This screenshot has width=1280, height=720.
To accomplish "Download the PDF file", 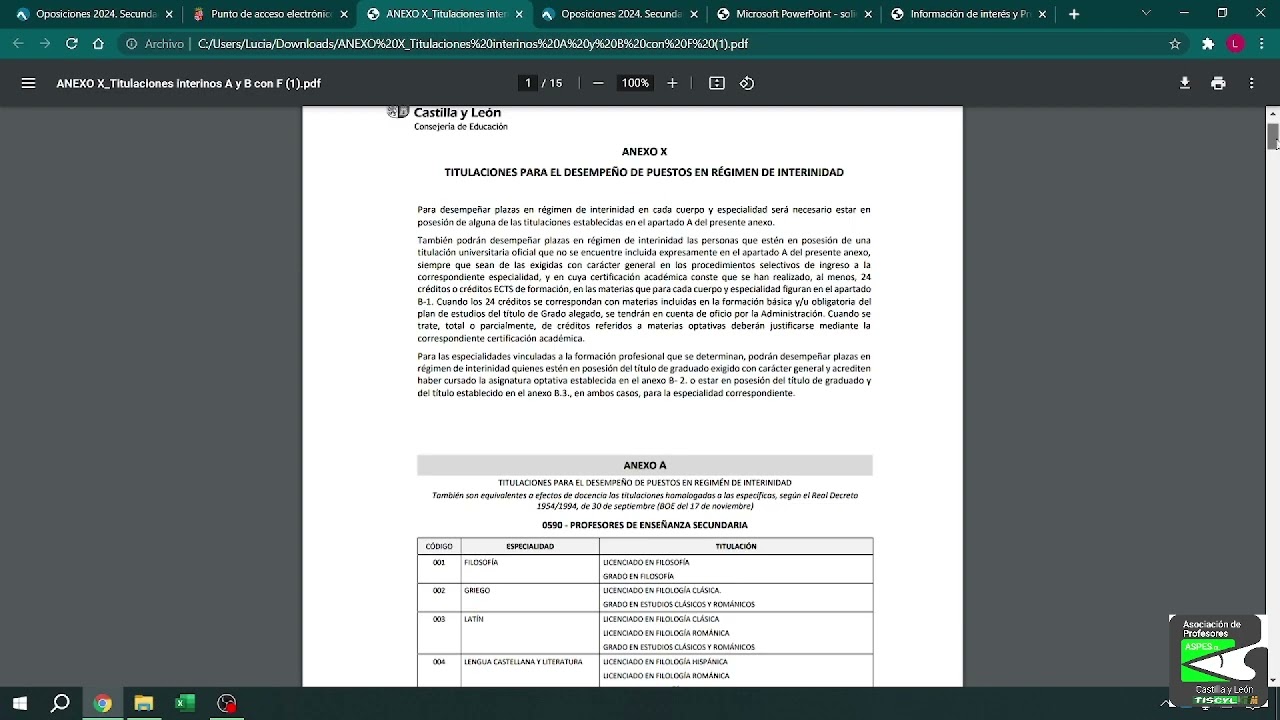I will point(1185,83).
